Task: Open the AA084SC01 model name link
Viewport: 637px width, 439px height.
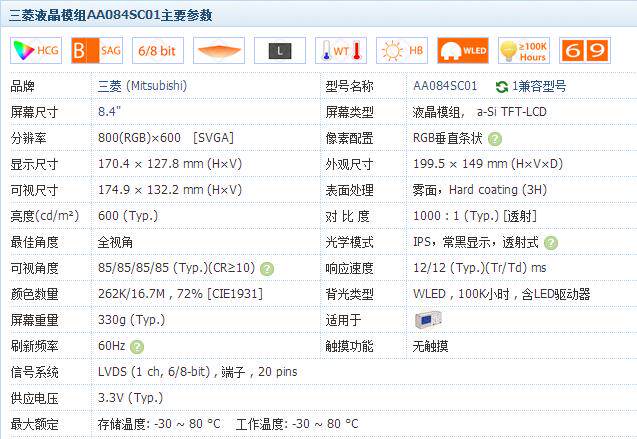Action: (x=445, y=86)
